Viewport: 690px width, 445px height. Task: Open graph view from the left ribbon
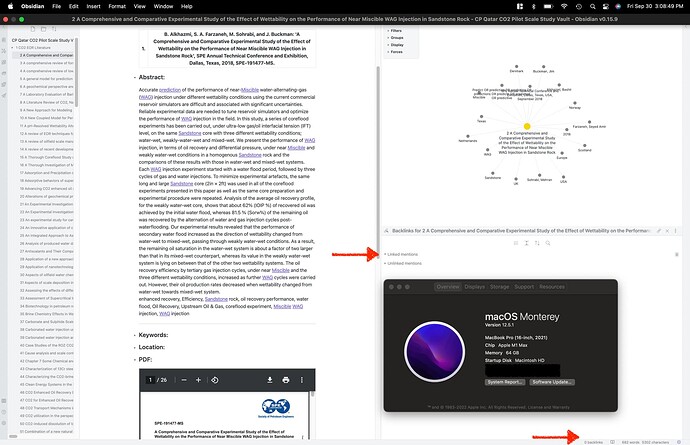coord(4,51)
